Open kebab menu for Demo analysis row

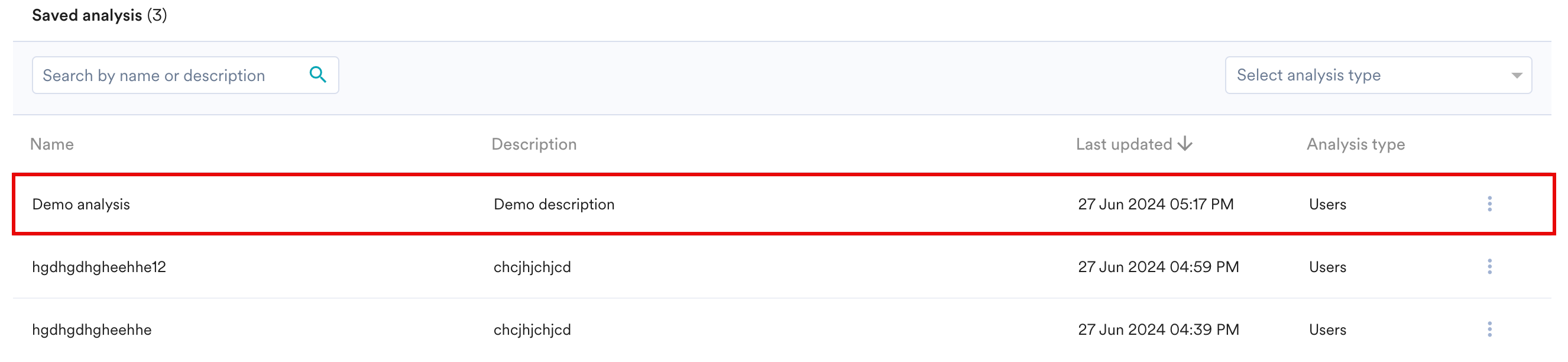pyautogui.click(x=1489, y=203)
